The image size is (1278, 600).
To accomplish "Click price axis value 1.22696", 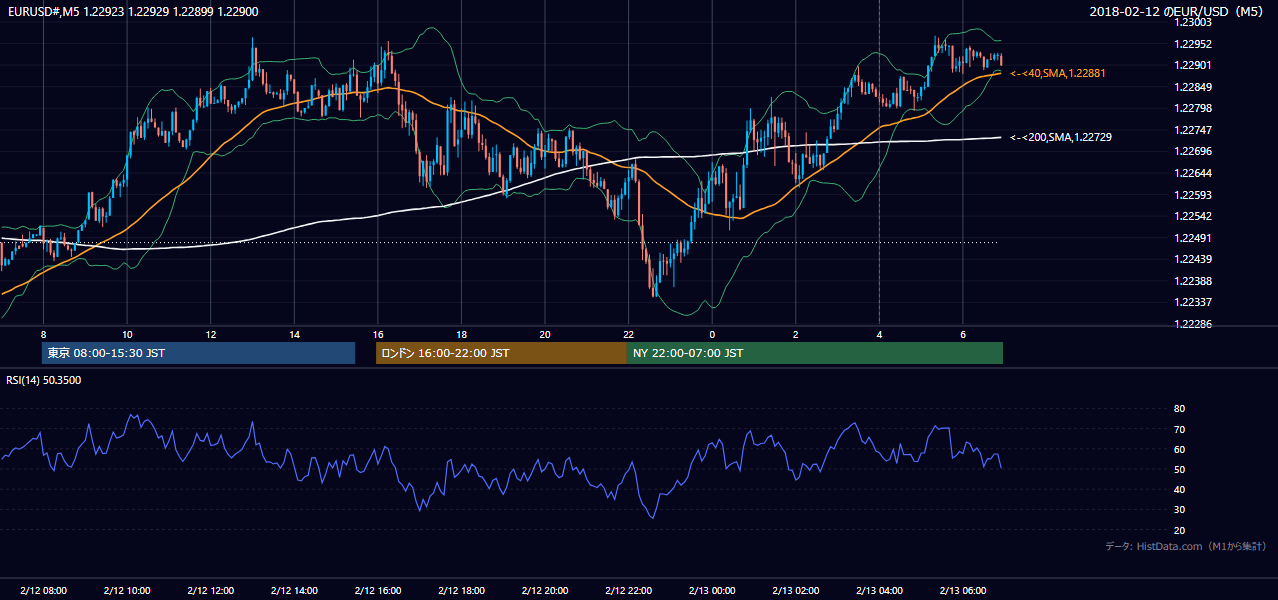I will click(1192, 152).
